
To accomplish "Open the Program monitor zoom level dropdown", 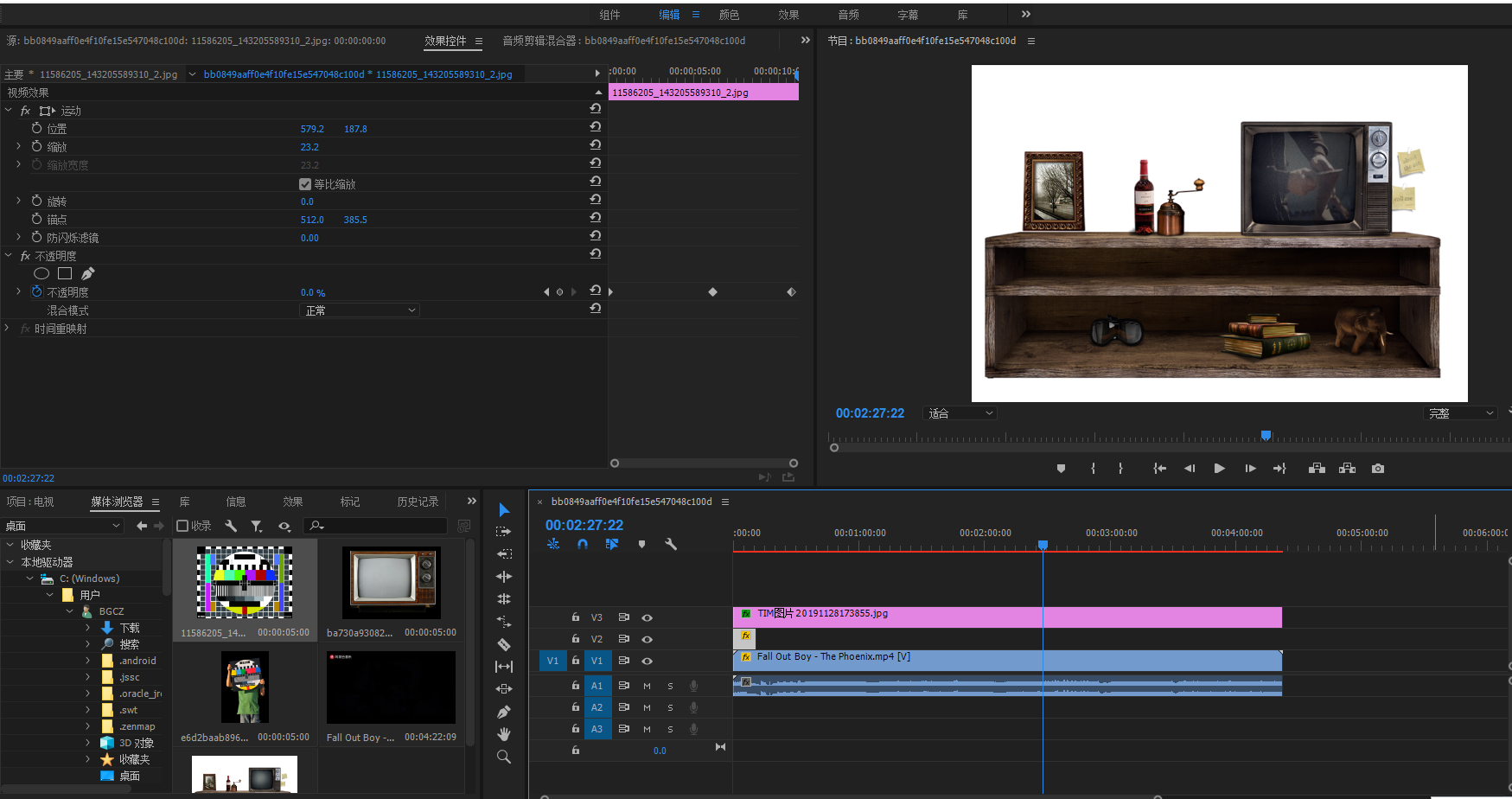I will tap(960, 413).
